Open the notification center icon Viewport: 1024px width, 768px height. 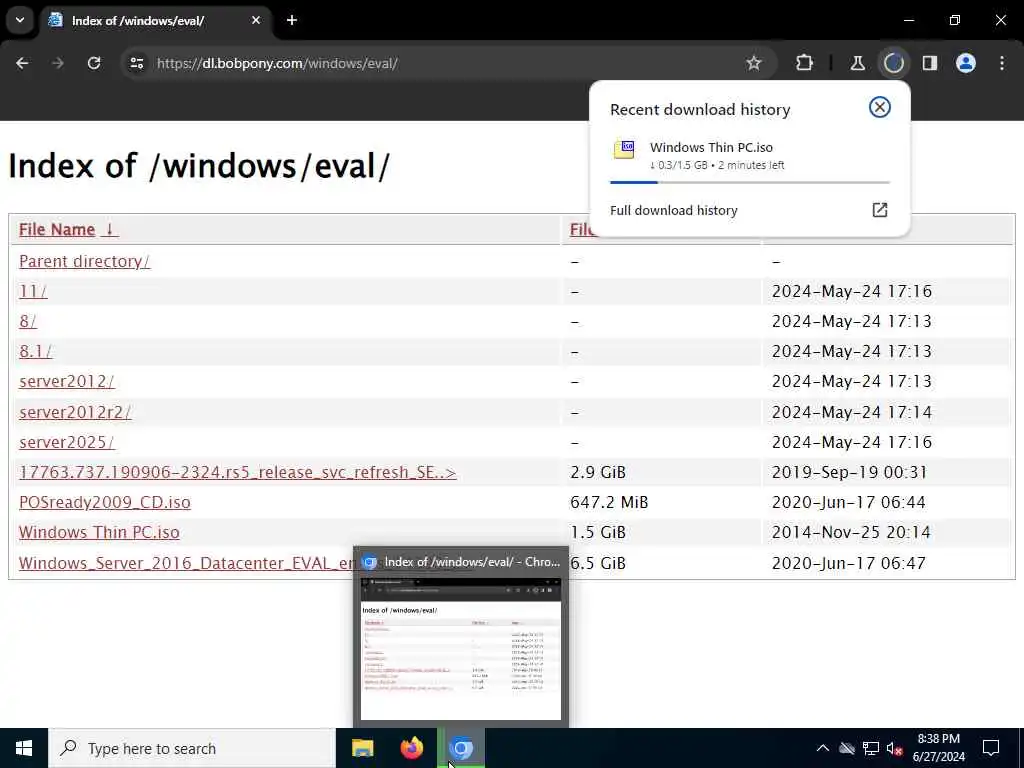pos(991,748)
